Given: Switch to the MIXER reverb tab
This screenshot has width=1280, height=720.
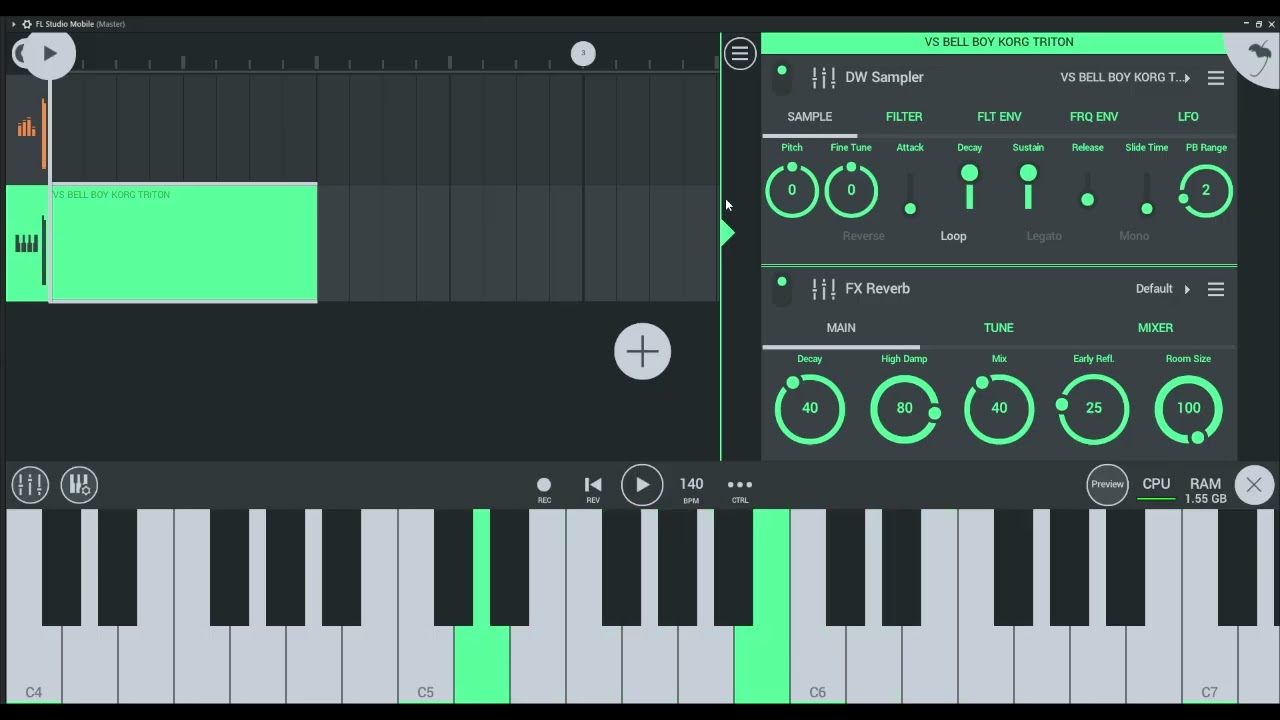Looking at the screenshot, I should point(1155,328).
